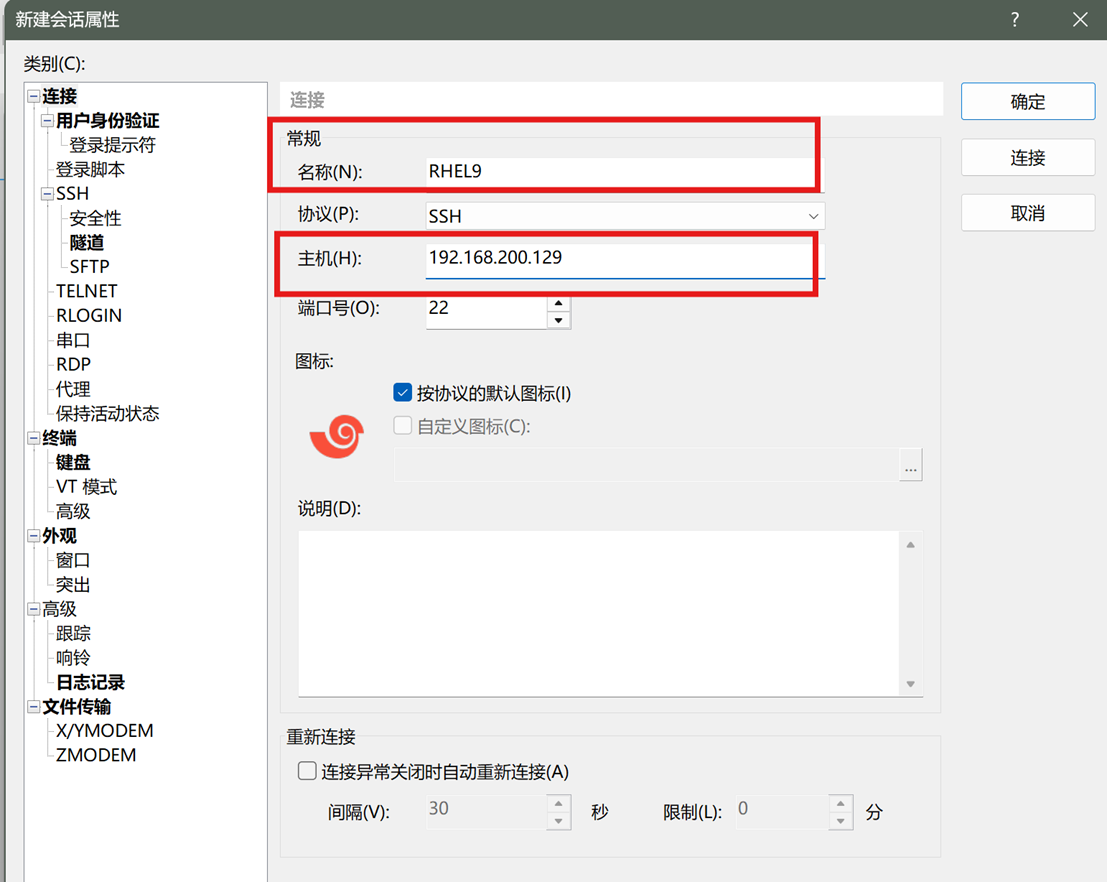
Task: Click the 连接 button on the right
Action: [x=1028, y=157]
